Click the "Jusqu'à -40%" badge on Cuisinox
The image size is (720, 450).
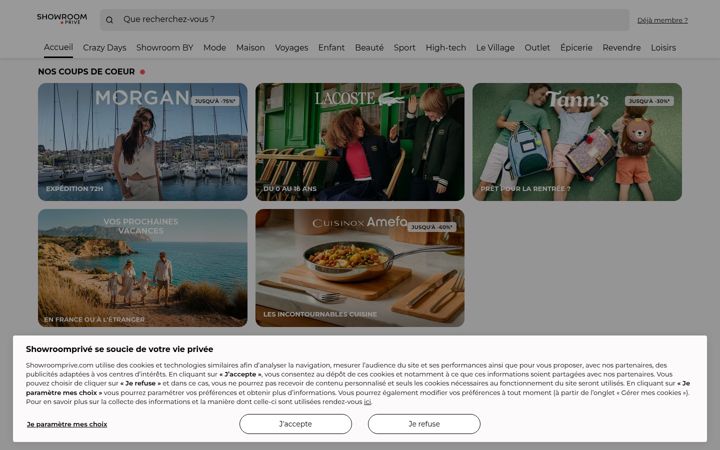[432, 227]
